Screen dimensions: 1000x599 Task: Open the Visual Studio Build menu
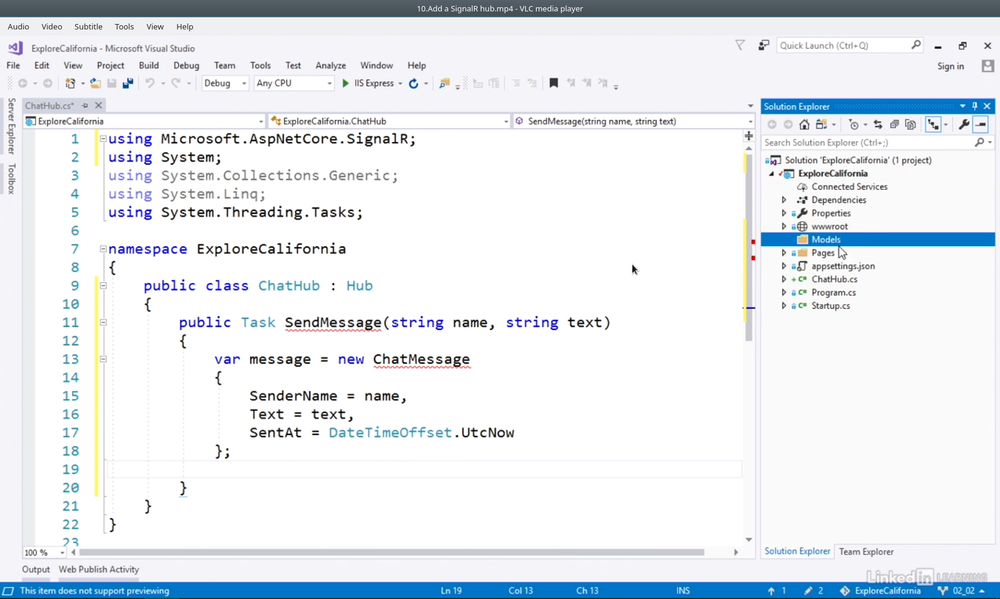pyautogui.click(x=149, y=66)
